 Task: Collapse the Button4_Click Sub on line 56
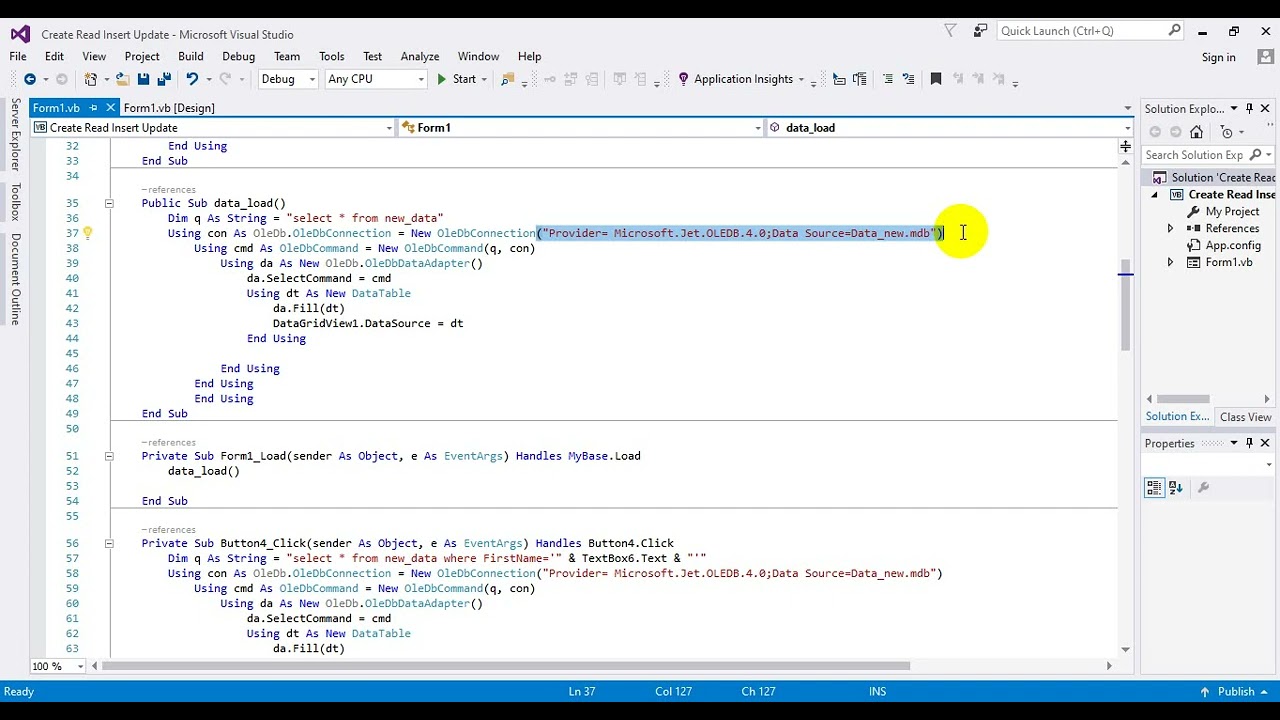pyautogui.click(x=109, y=543)
